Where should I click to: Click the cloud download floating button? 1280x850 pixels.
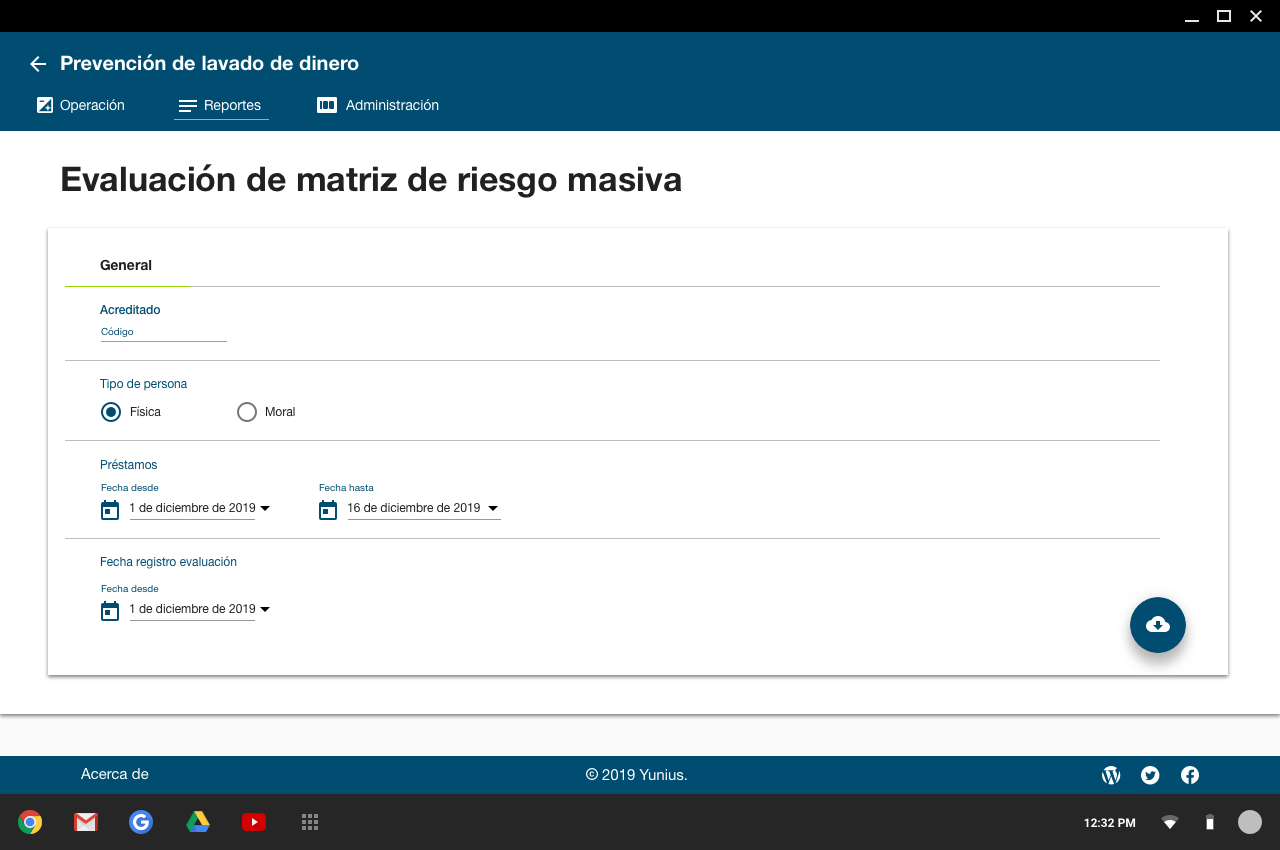point(1157,625)
